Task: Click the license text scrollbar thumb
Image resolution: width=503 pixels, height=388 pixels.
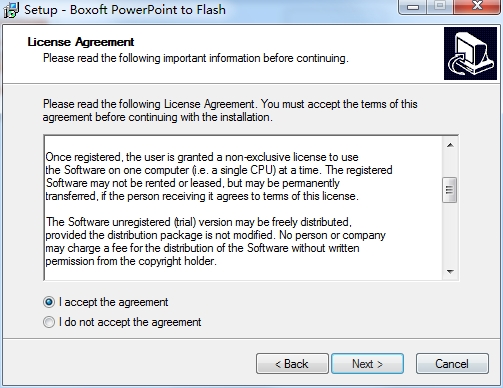Action: [x=449, y=190]
